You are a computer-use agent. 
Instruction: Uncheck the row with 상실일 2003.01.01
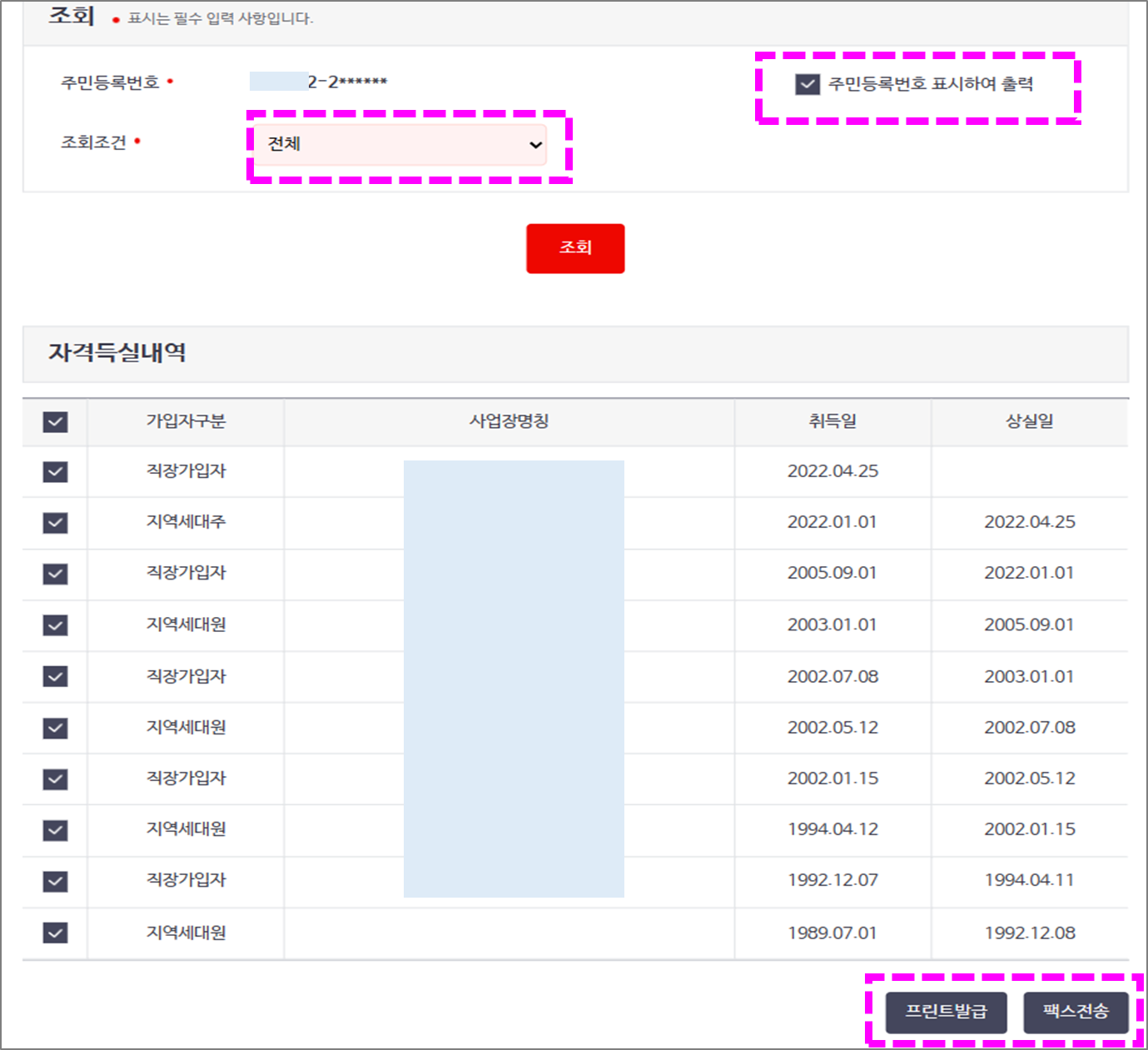[x=54, y=676]
